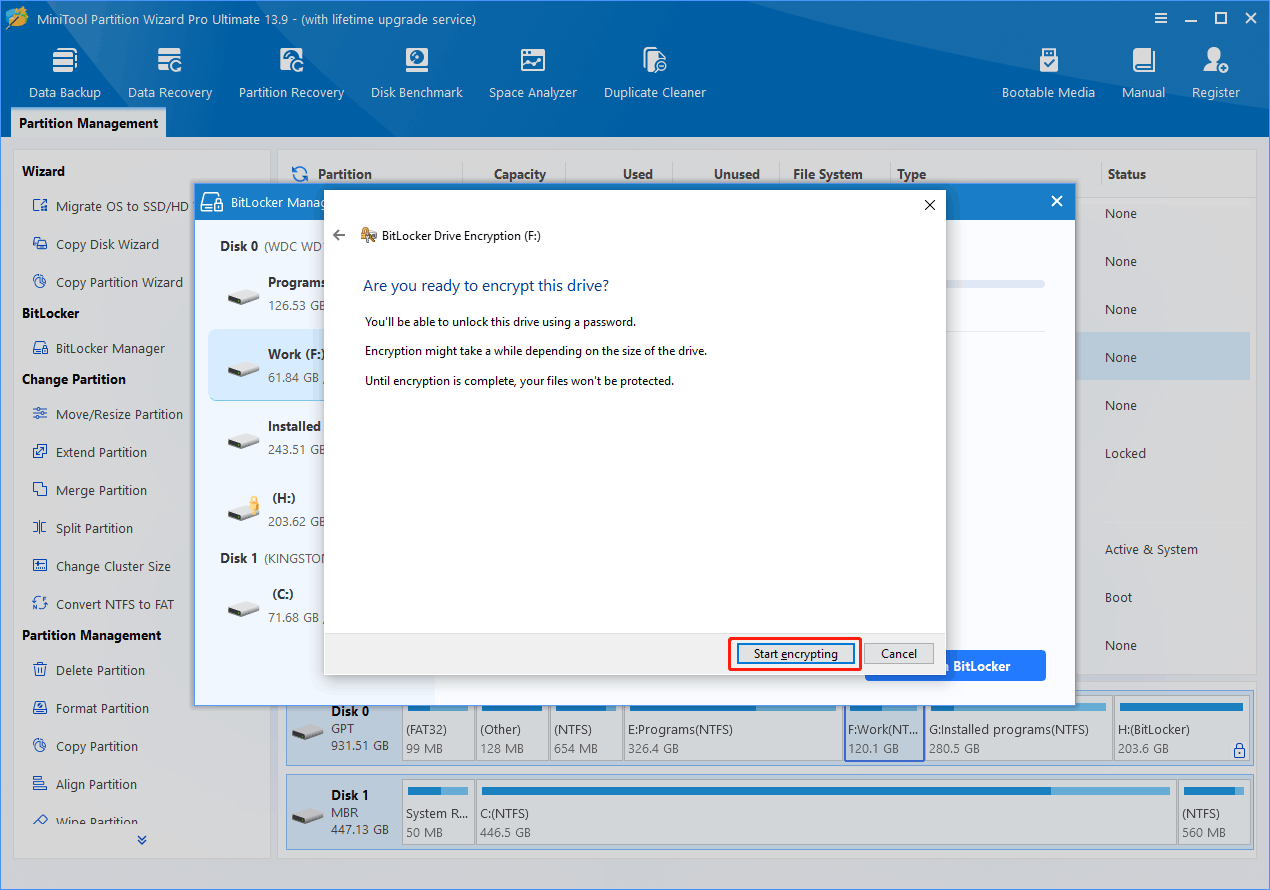Go back in BitLocker Drive Encryption dialog
The image size is (1270, 890).
click(x=339, y=235)
